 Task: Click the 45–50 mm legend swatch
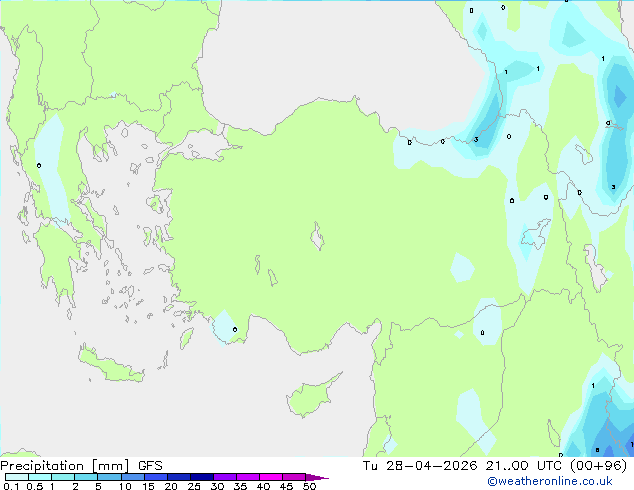294,477
